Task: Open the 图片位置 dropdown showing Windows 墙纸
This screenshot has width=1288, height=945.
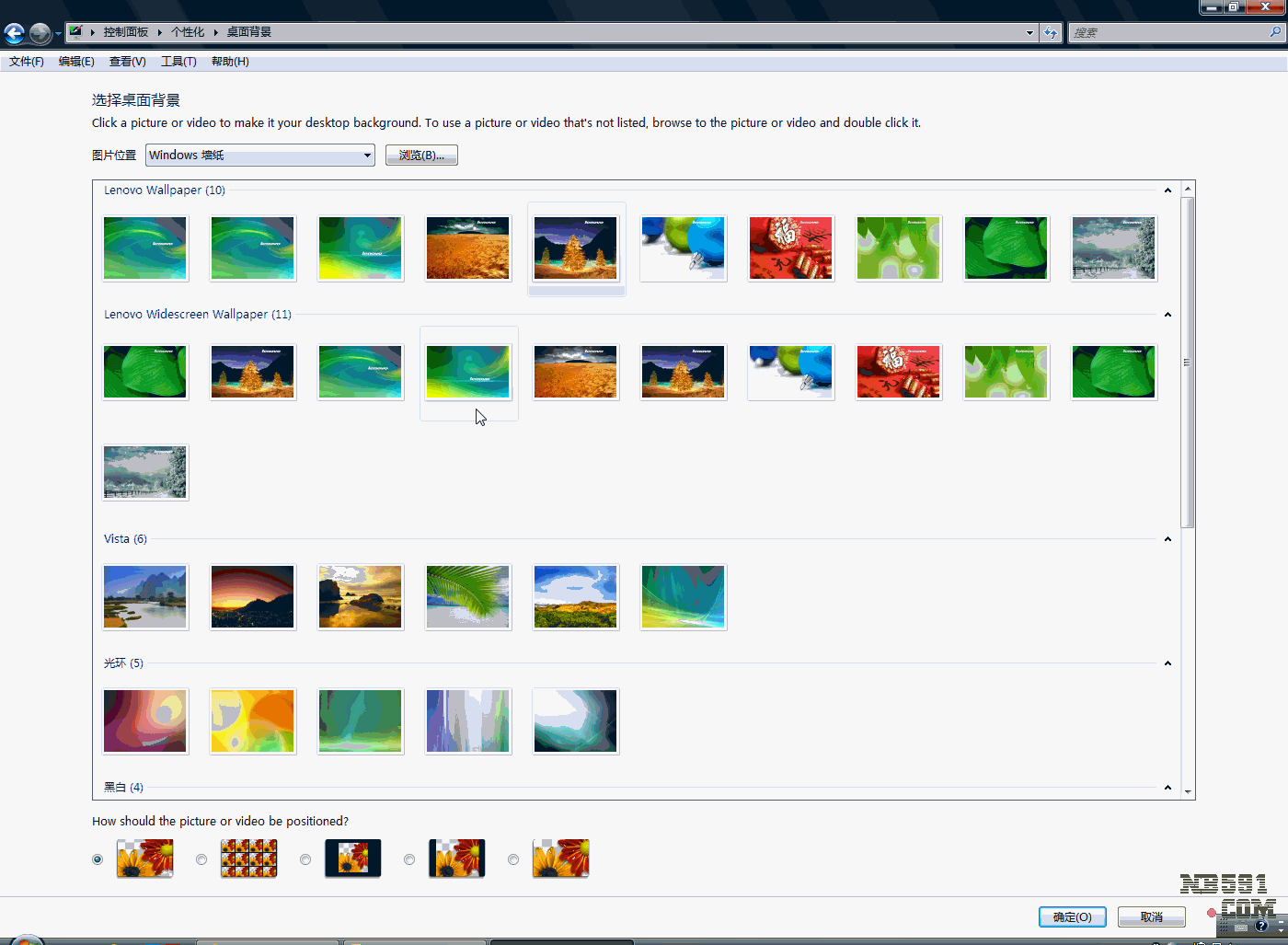Action: (260, 156)
